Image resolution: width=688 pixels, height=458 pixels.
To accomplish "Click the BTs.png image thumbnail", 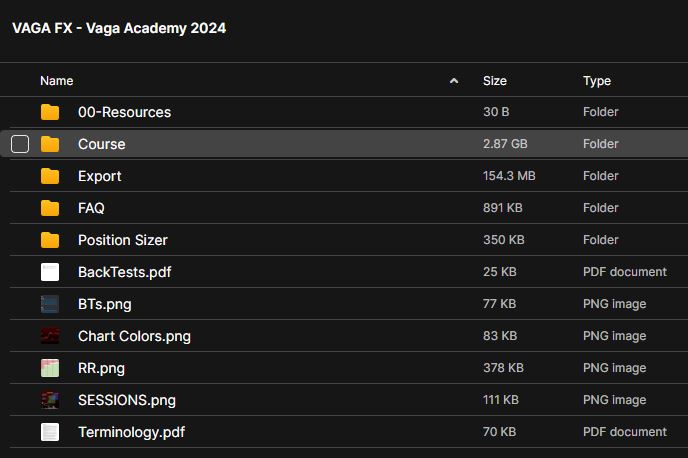I will [50, 304].
